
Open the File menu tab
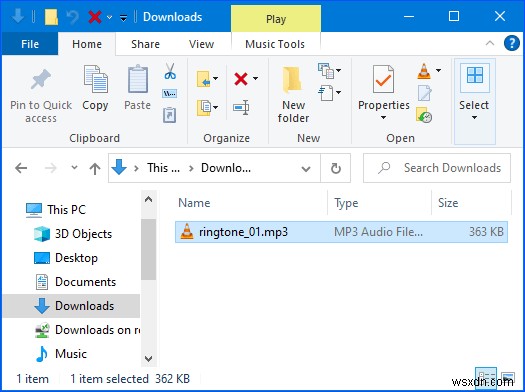(30, 44)
